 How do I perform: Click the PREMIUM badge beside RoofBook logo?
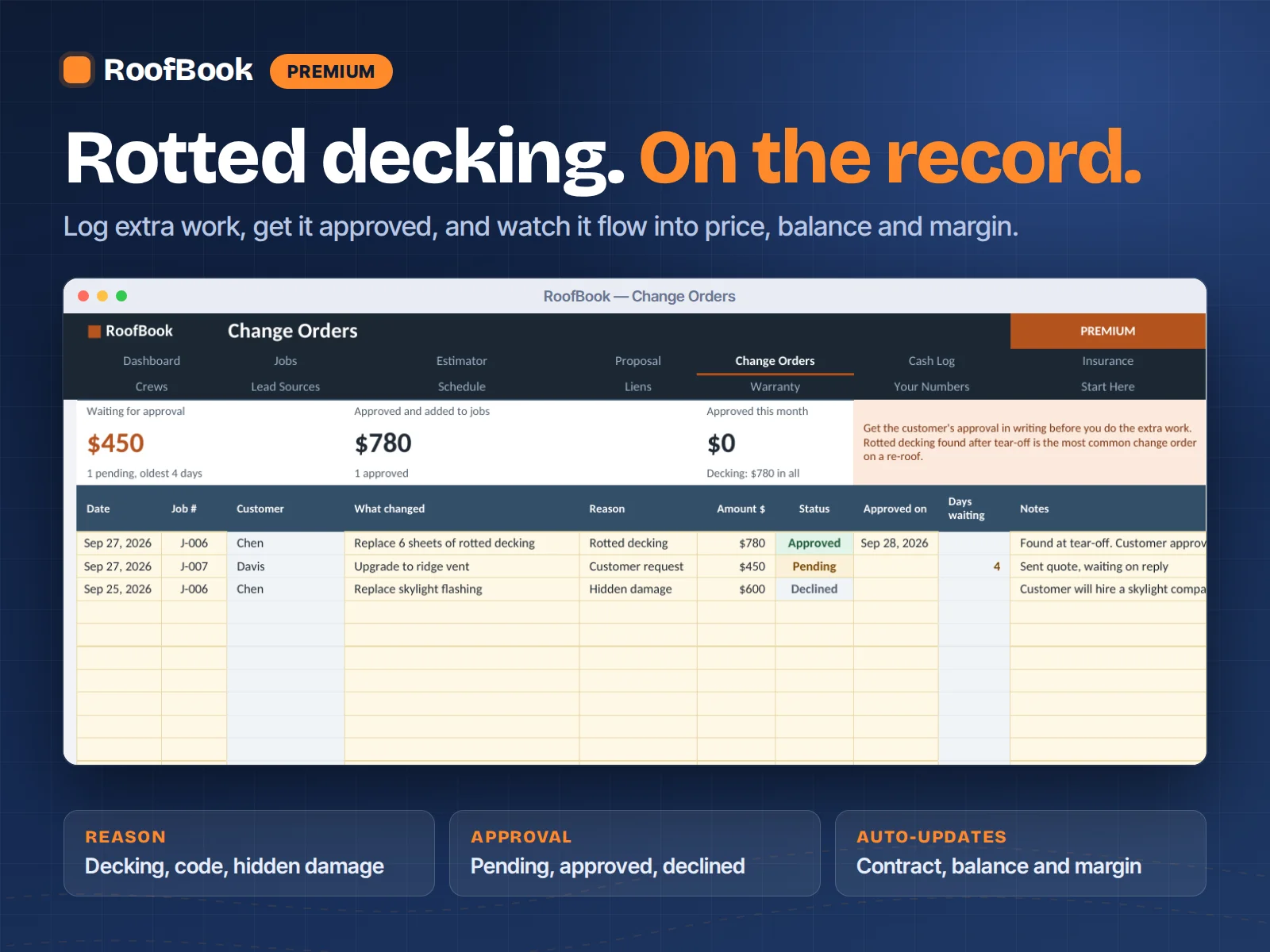point(331,71)
